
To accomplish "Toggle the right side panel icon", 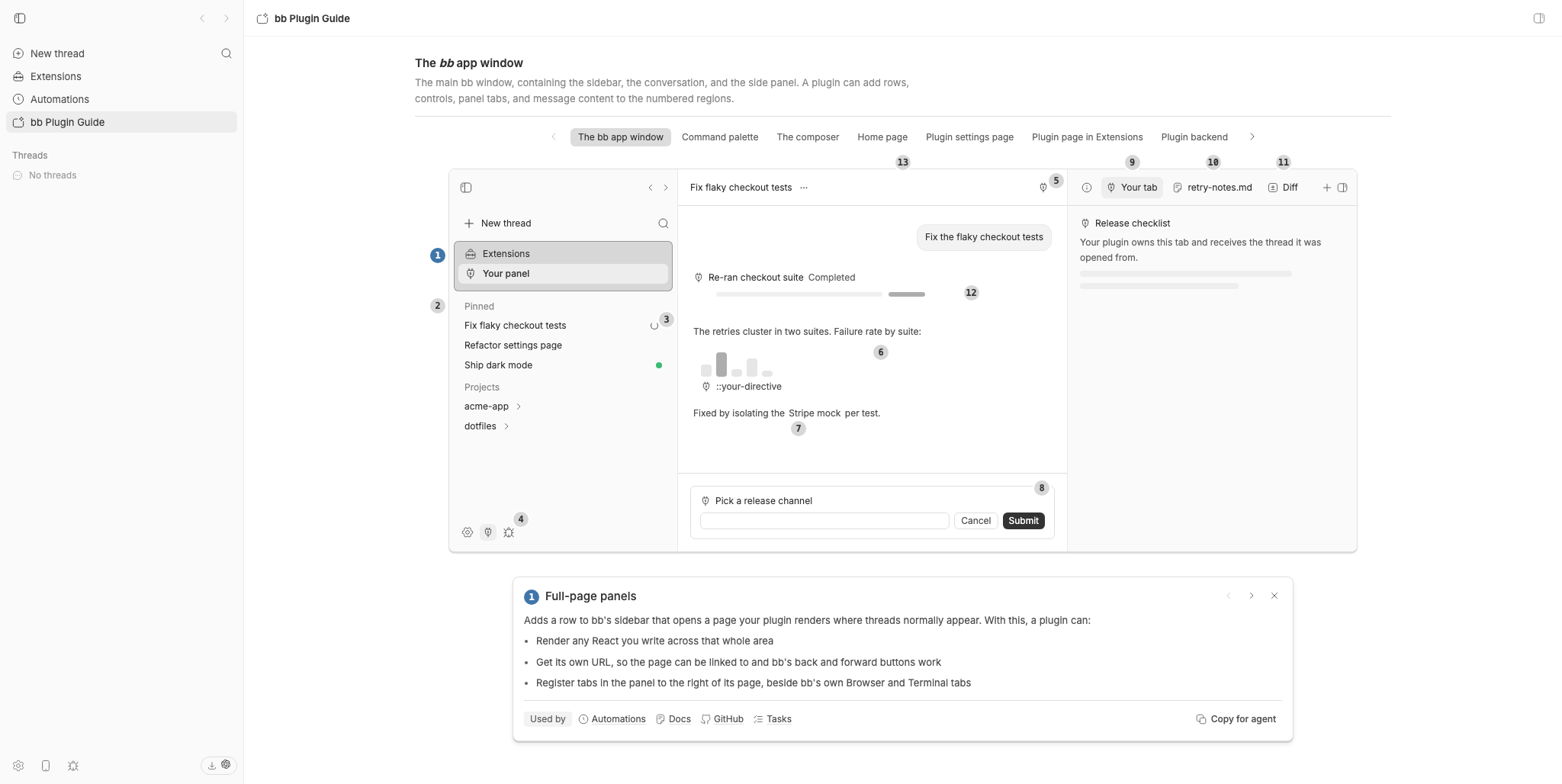I will point(1538,18).
